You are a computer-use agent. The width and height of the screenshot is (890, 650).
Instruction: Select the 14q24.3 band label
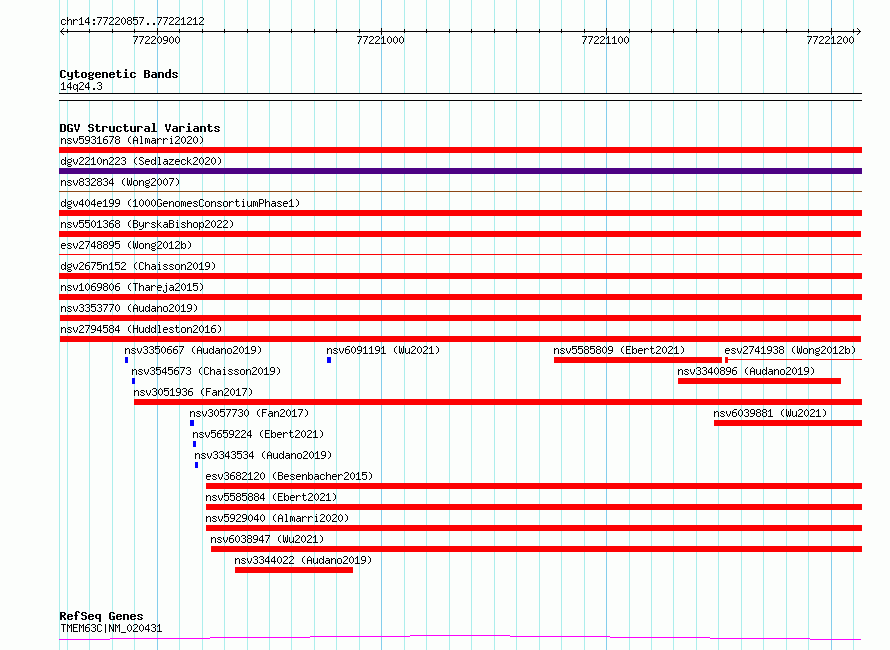click(x=81, y=86)
